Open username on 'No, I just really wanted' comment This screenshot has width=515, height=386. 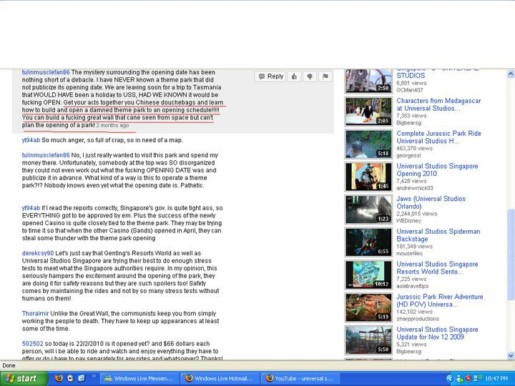coord(46,155)
